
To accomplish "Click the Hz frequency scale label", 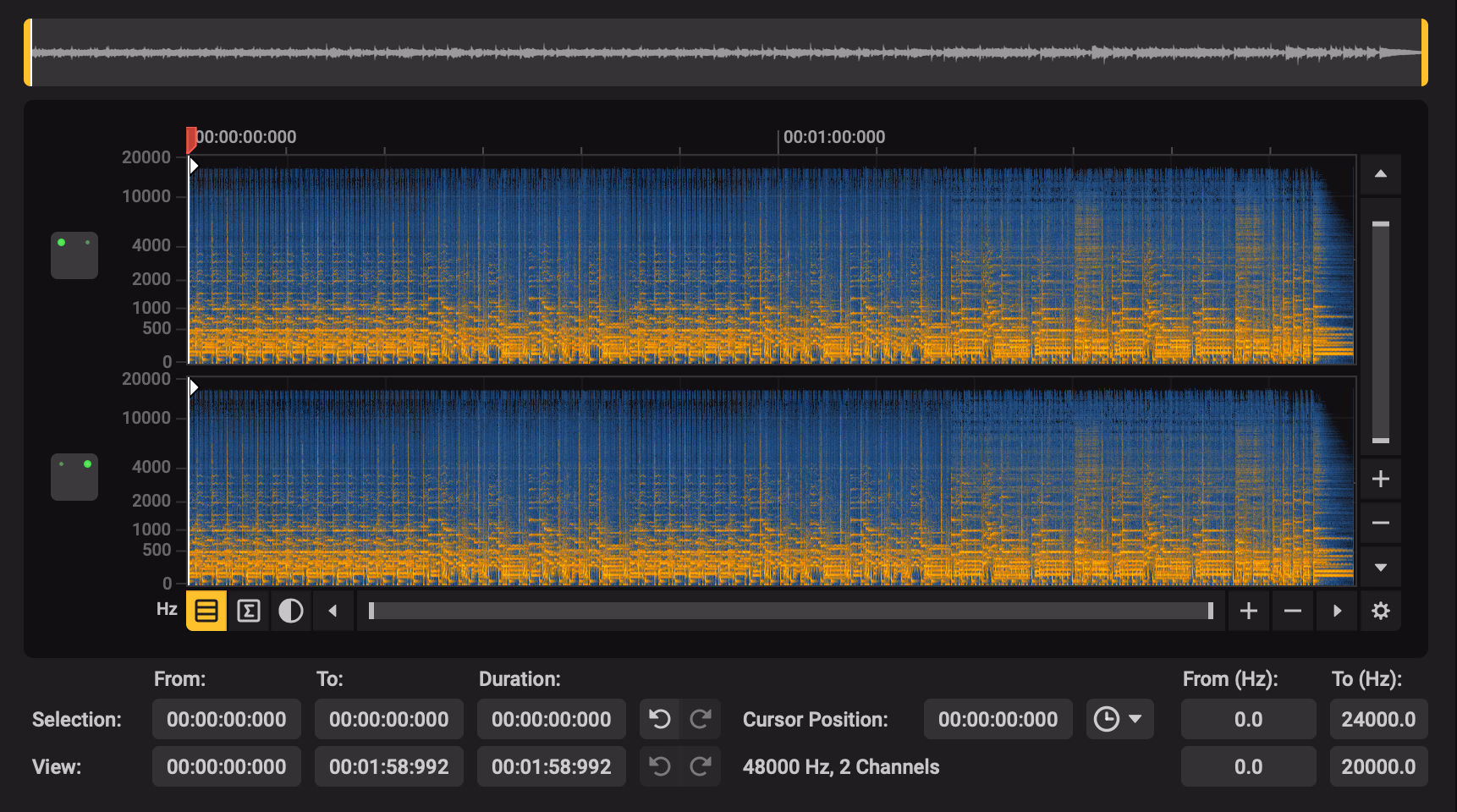I will coord(167,609).
